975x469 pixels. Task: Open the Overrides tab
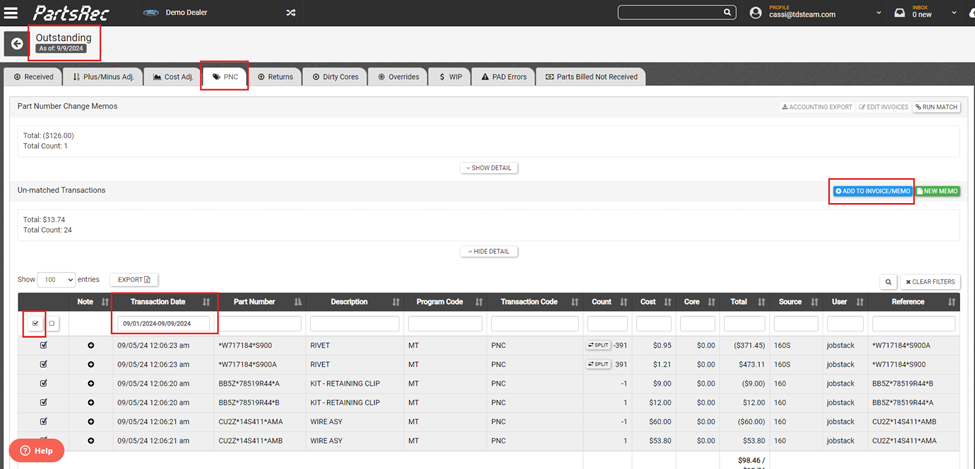point(399,77)
